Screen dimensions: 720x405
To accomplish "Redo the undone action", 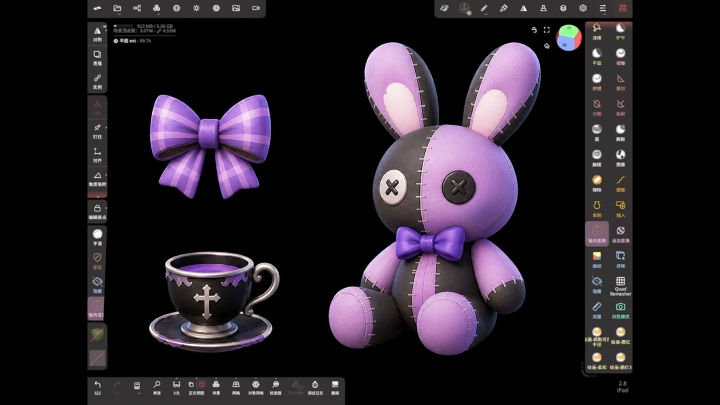I will click(x=117, y=387).
